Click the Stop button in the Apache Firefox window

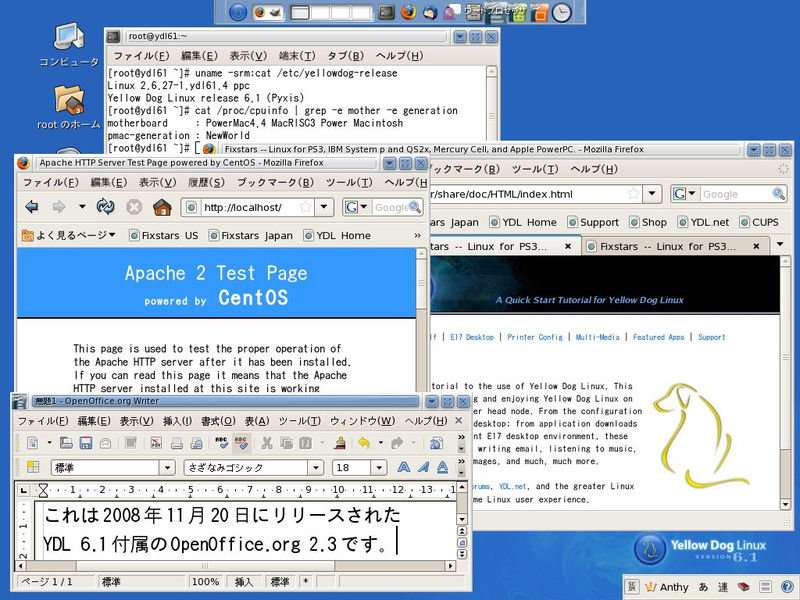pyautogui.click(x=134, y=207)
